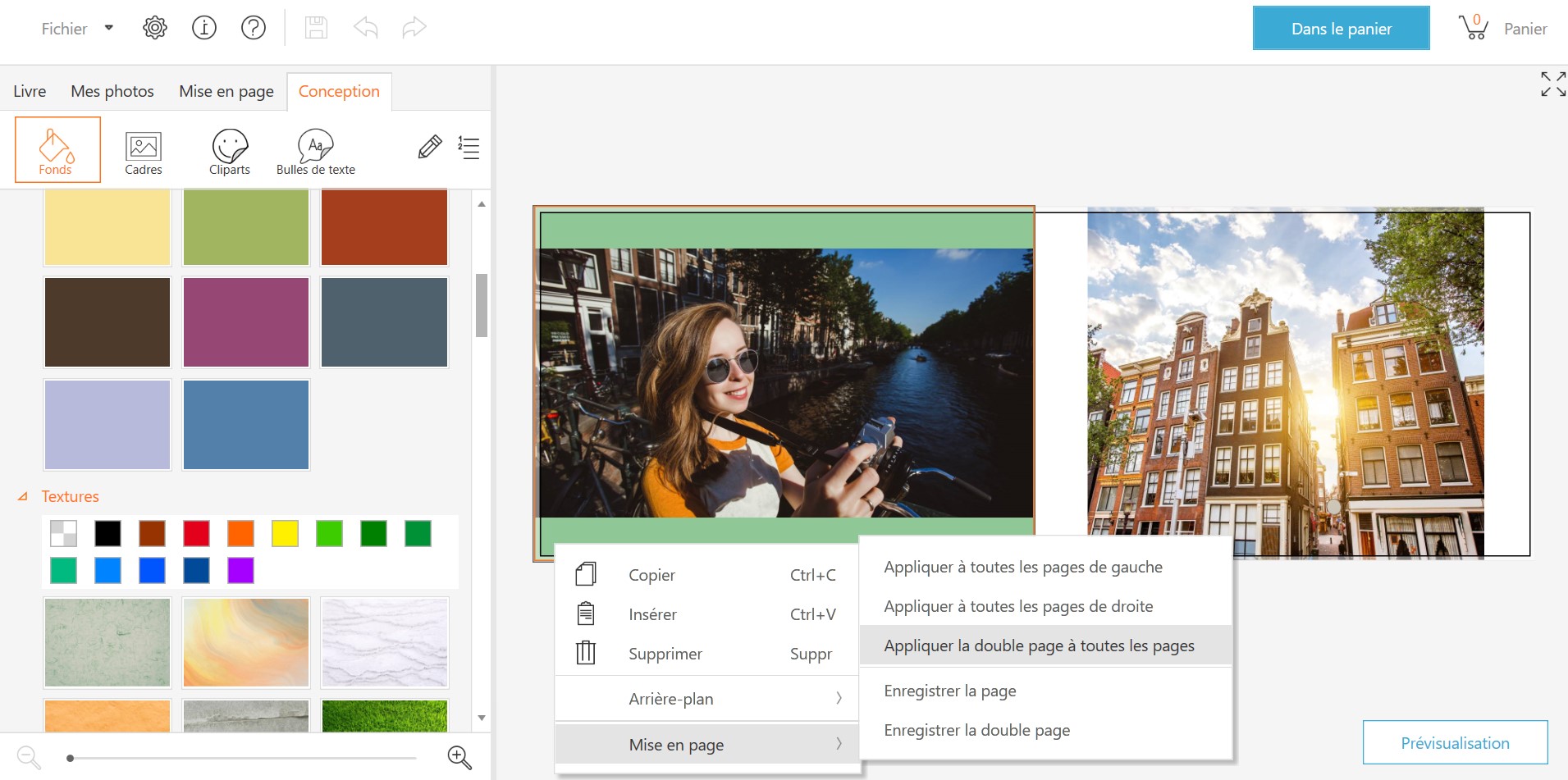
Task: Open the Bulles de texte tool
Action: (316, 152)
